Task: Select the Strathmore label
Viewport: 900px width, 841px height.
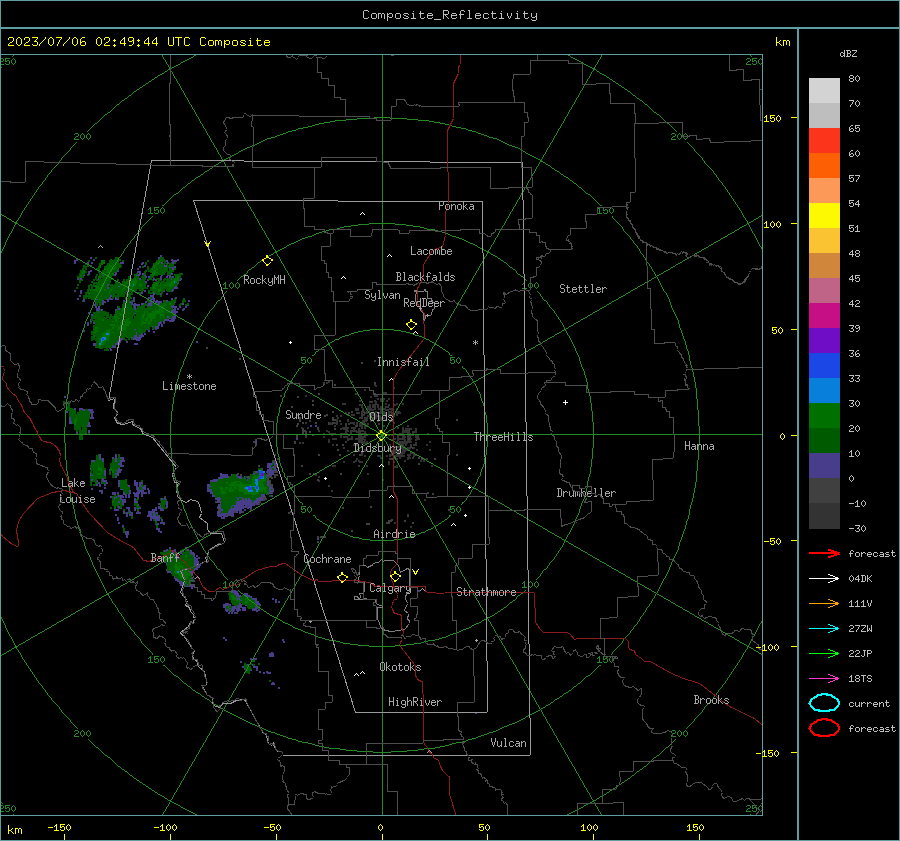Action: tap(486, 592)
